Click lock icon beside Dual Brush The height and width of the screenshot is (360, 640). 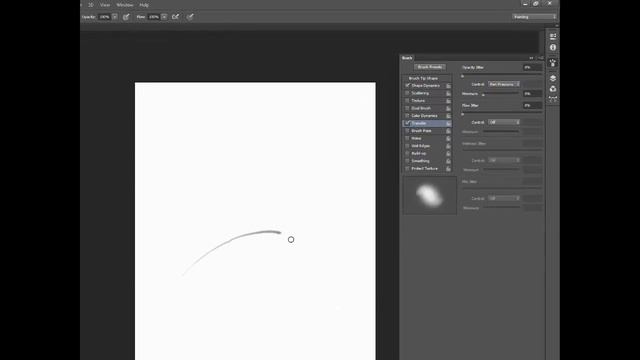(x=448, y=109)
